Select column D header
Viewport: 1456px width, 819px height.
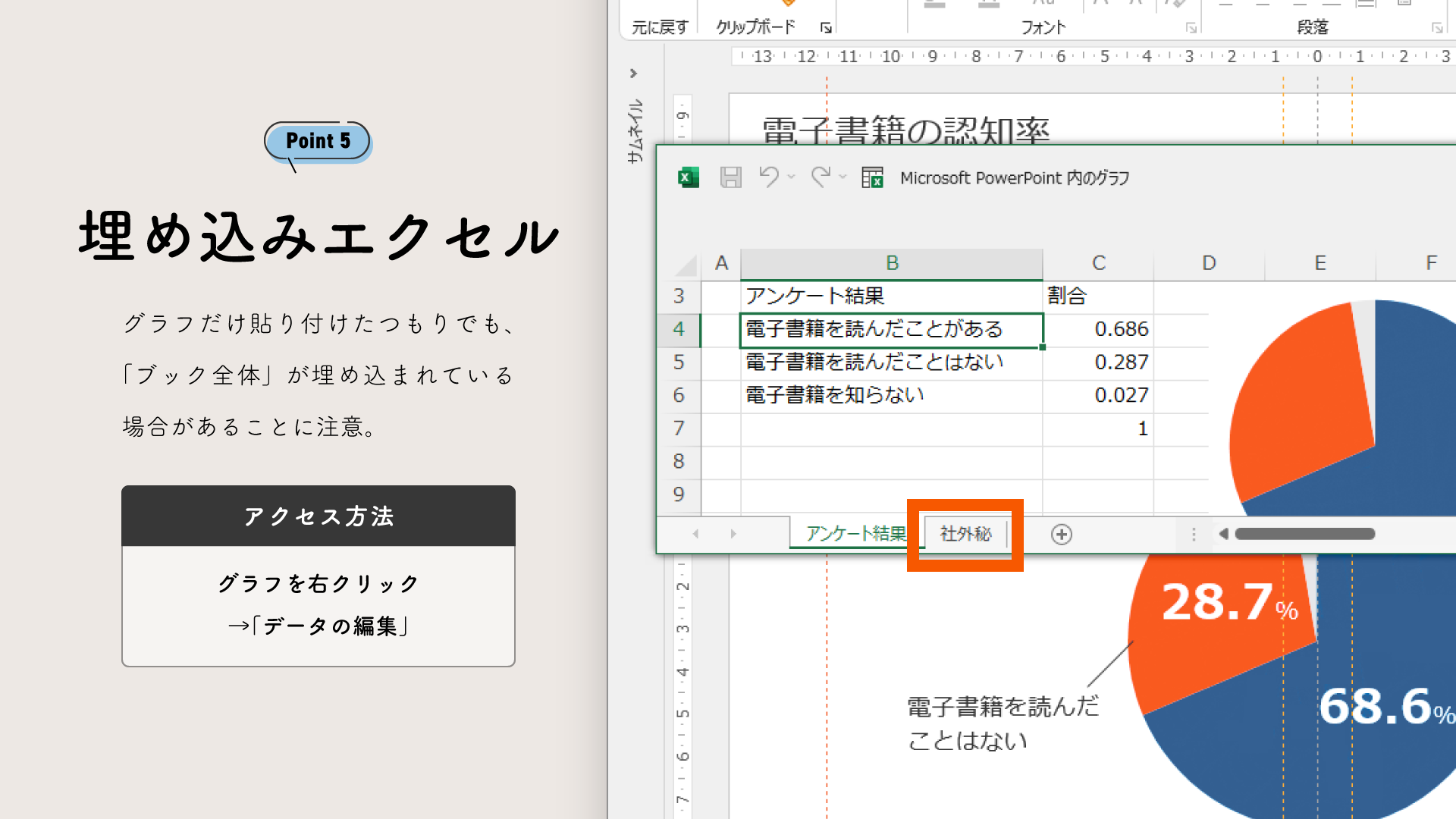pos(1209,263)
